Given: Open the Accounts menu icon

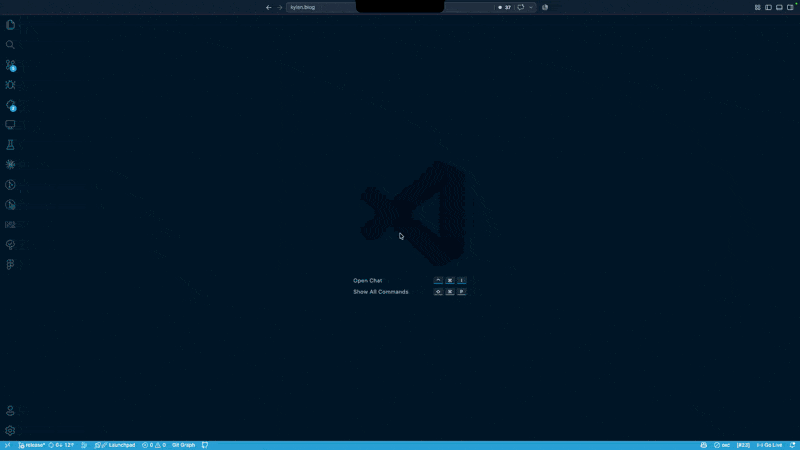Looking at the screenshot, I should (x=10, y=411).
